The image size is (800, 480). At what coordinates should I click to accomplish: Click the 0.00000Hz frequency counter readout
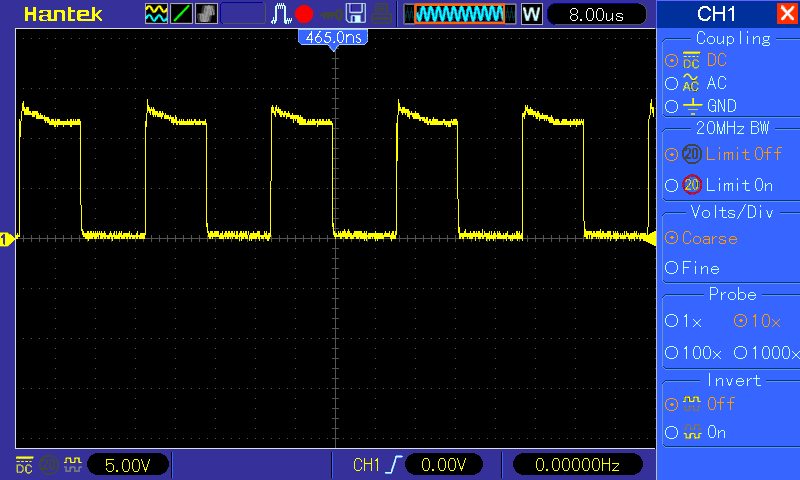[x=577, y=465]
